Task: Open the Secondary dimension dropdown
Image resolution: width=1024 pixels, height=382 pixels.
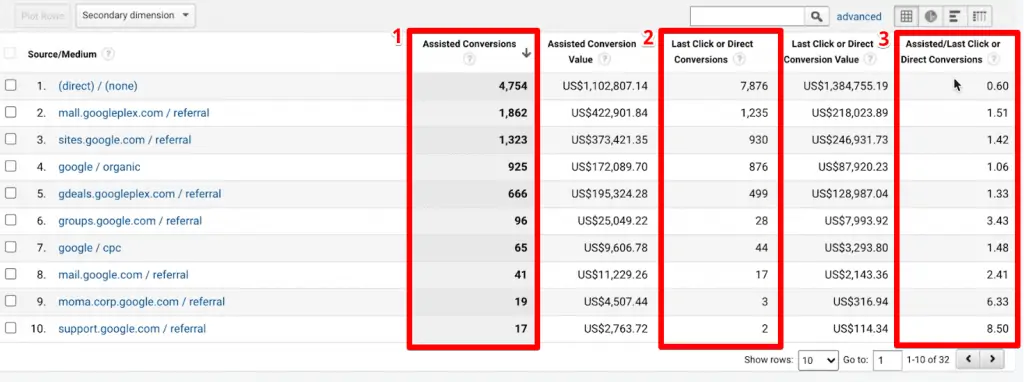Action: pos(135,15)
